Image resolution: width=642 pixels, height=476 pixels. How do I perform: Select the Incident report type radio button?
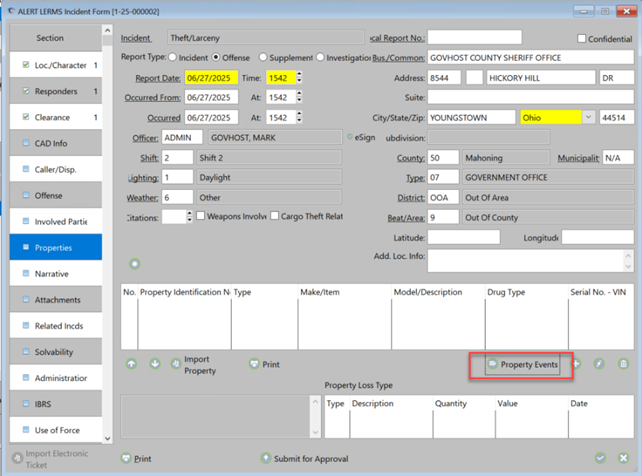[x=172, y=57]
